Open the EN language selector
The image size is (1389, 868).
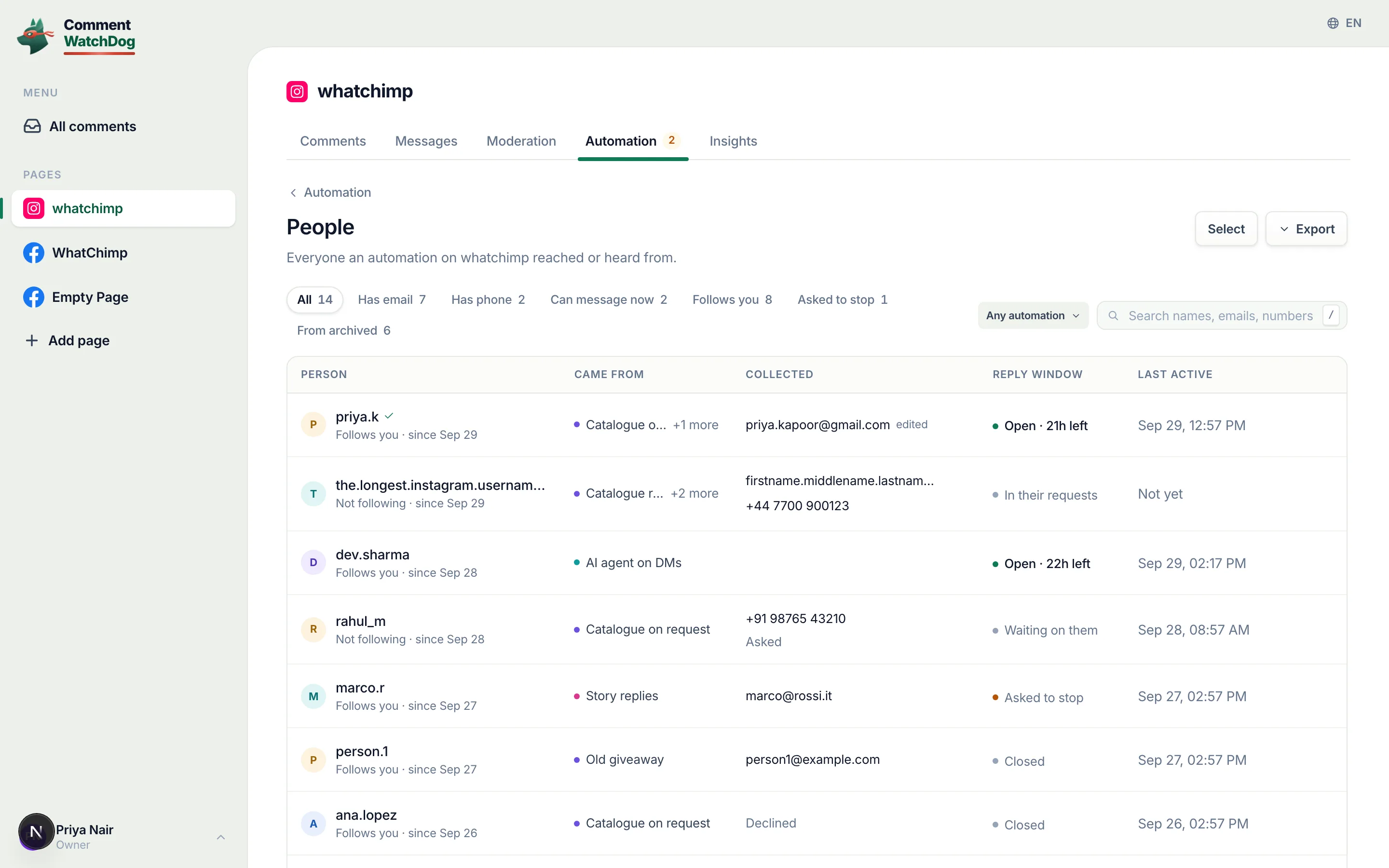(x=1344, y=23)
